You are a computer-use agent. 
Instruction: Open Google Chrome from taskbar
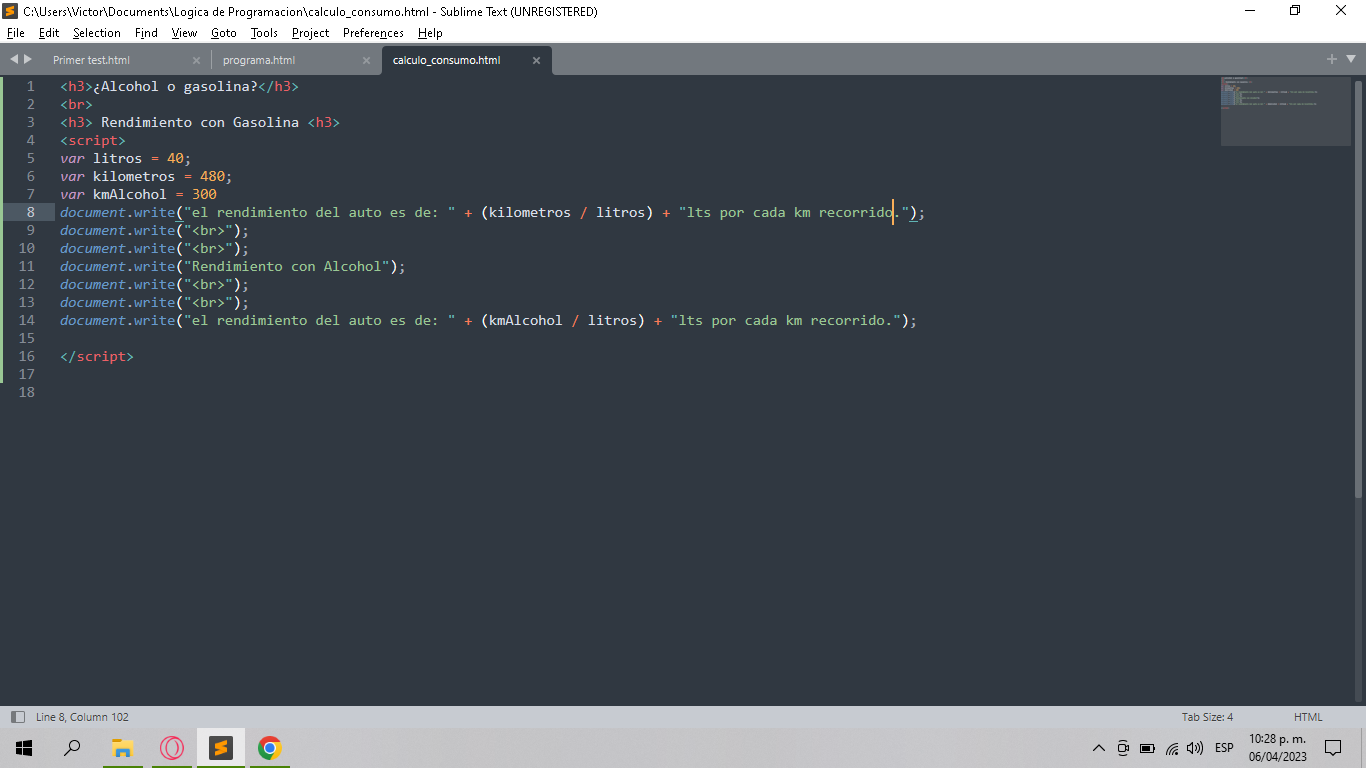tap(269, 747)
